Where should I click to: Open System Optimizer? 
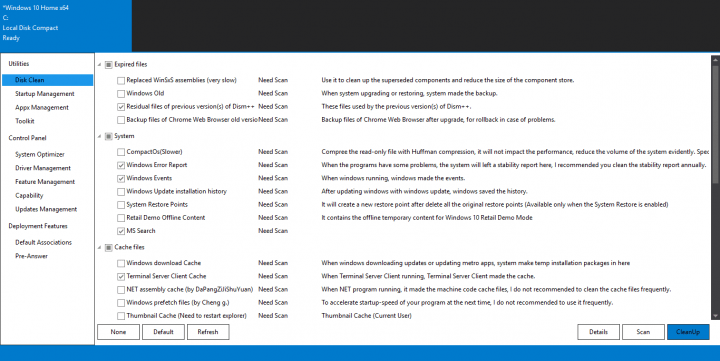click(x=39, y=154)
